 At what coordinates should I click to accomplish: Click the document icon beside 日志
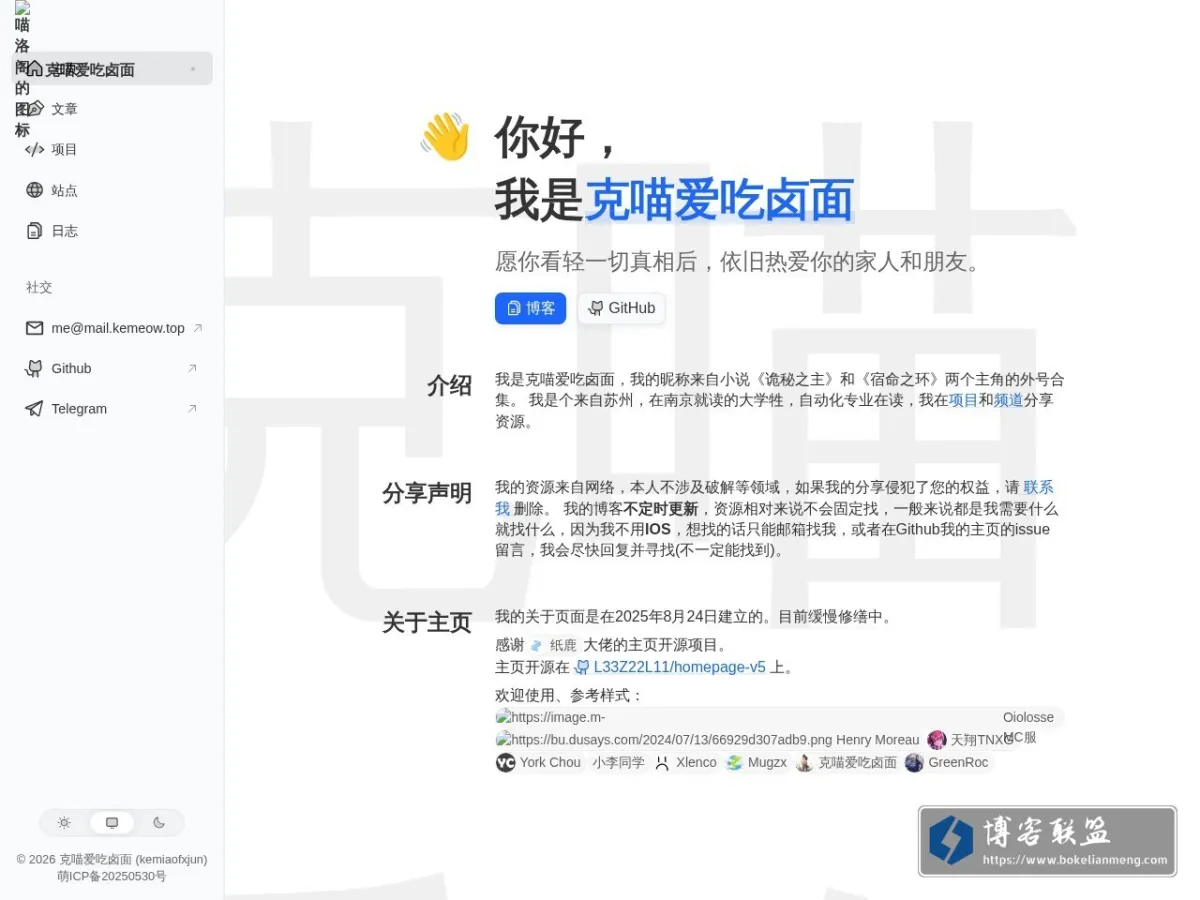click(x=35, y=231)
